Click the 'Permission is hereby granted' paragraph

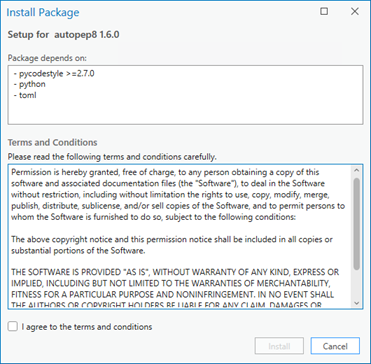pos(178,194)
